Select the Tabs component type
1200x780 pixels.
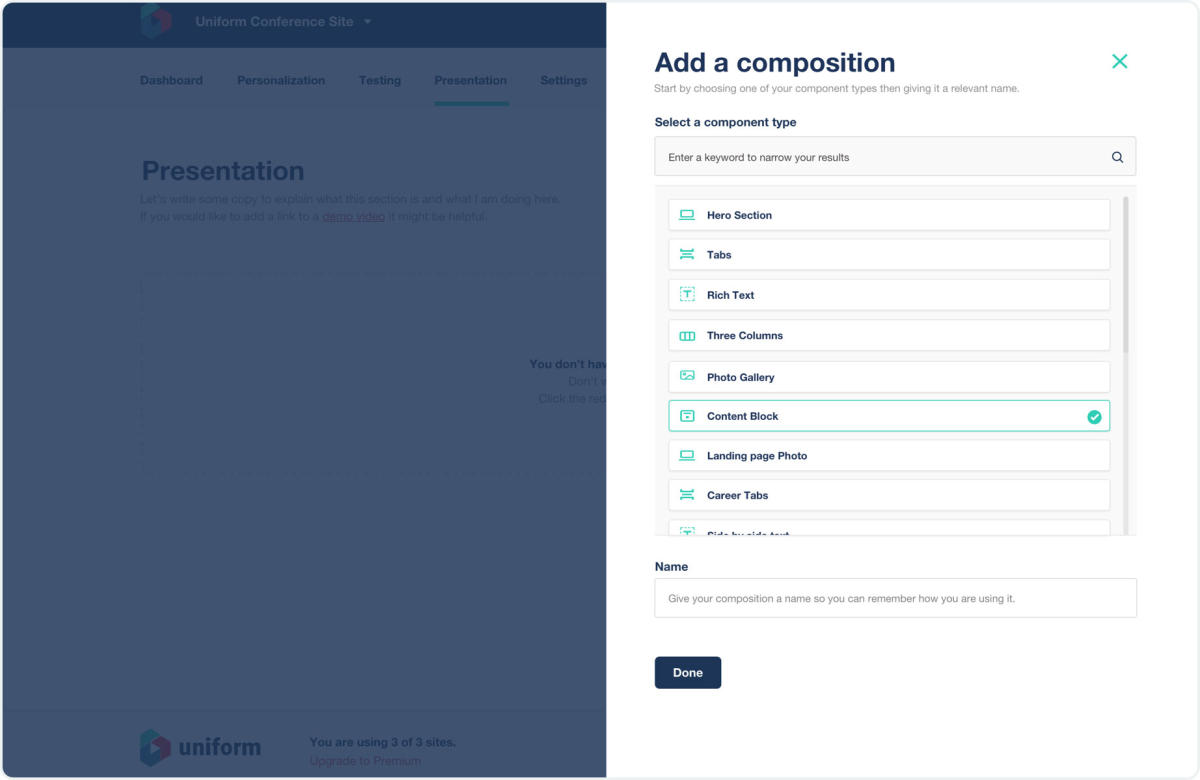click(889, 255)
